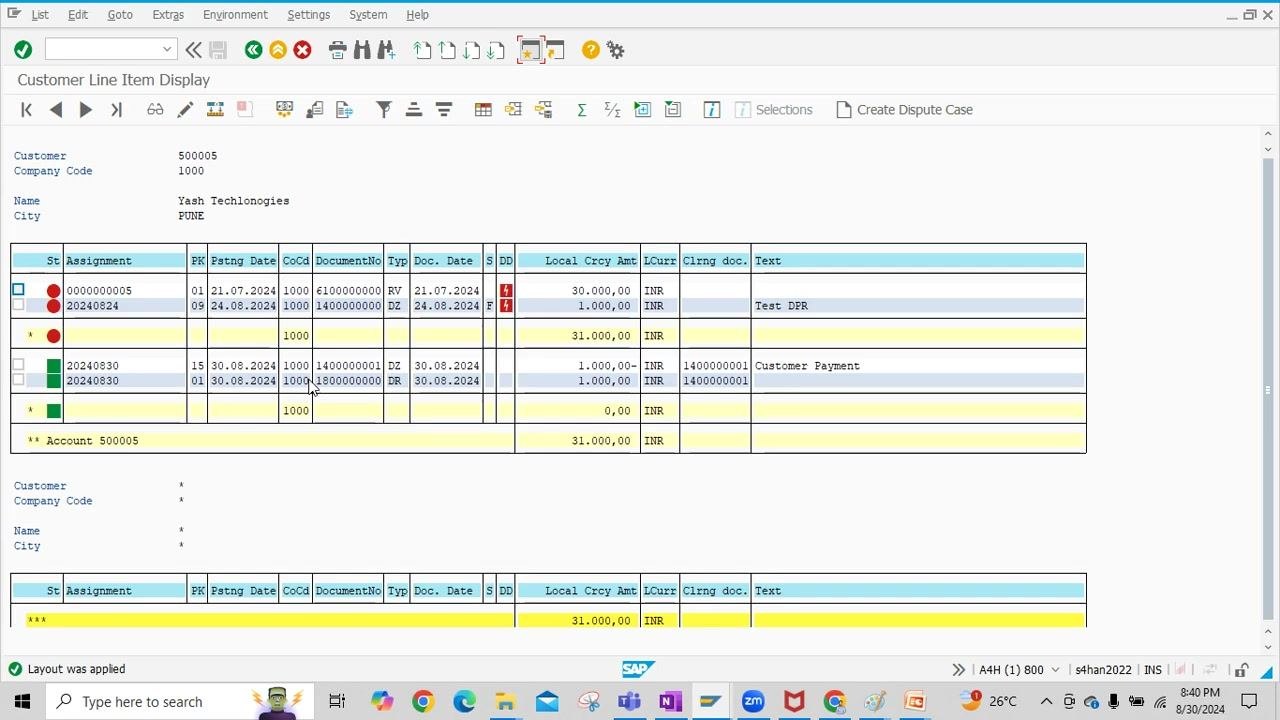Screen dimensions: 1280x720
Task: Go to the last item arrow icon
Action: tap(116, 110)
